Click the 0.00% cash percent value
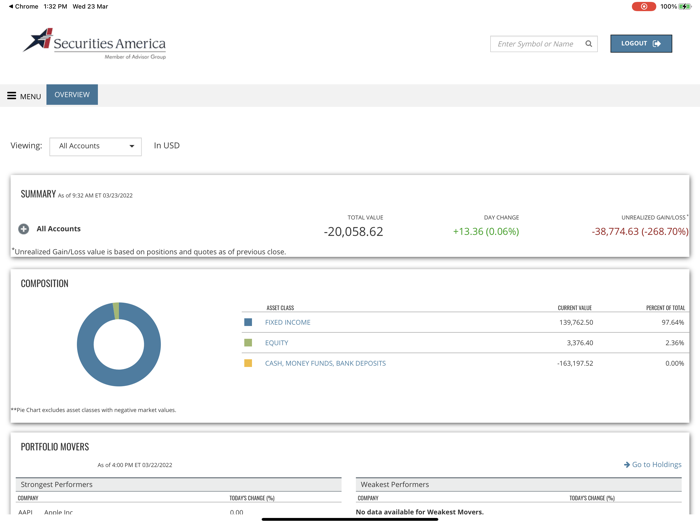700x525 pixels. (675, 363)
